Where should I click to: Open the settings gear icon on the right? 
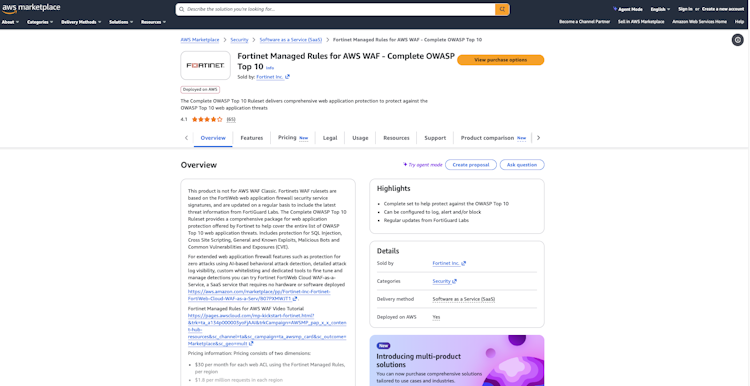738,40
